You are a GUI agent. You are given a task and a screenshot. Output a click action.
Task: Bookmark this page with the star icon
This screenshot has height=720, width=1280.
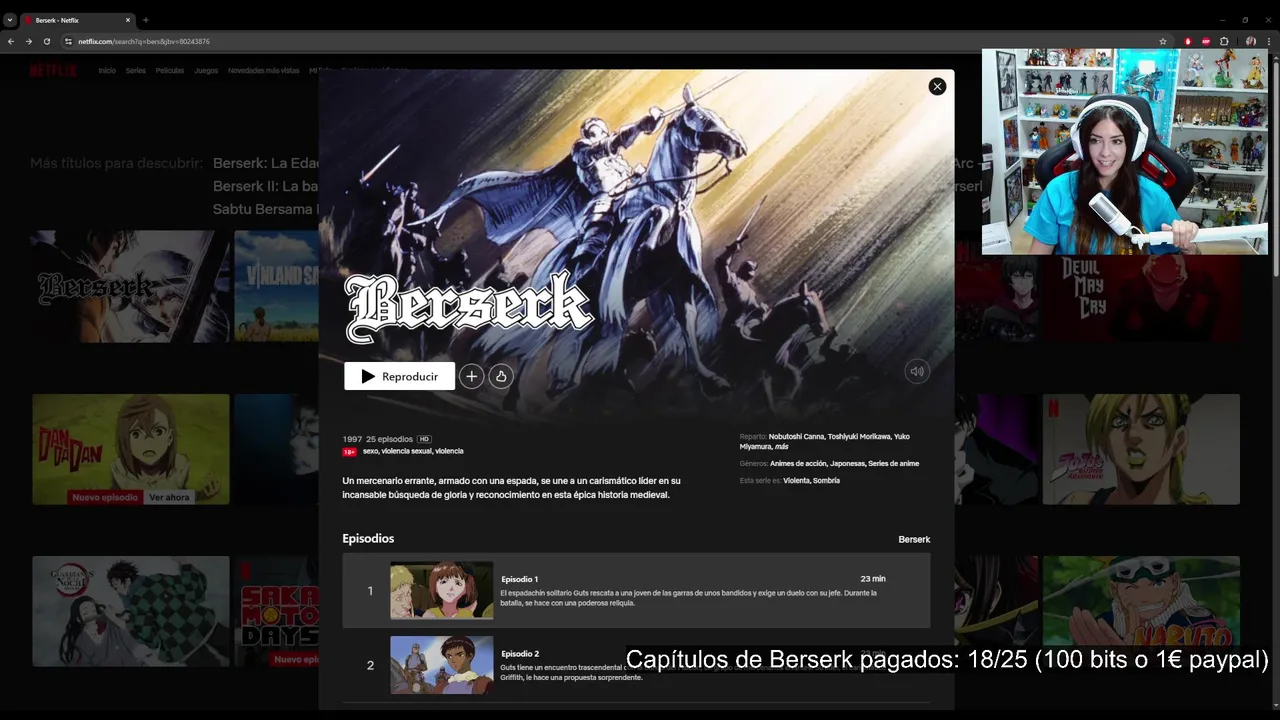point(1162,41)
